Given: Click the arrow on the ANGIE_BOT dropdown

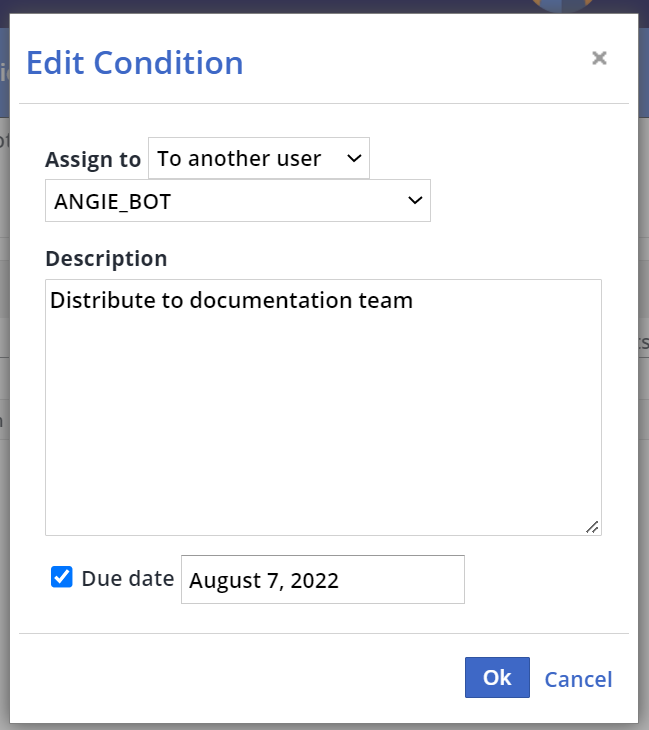Looking at the screenshot, I should 415,201.
